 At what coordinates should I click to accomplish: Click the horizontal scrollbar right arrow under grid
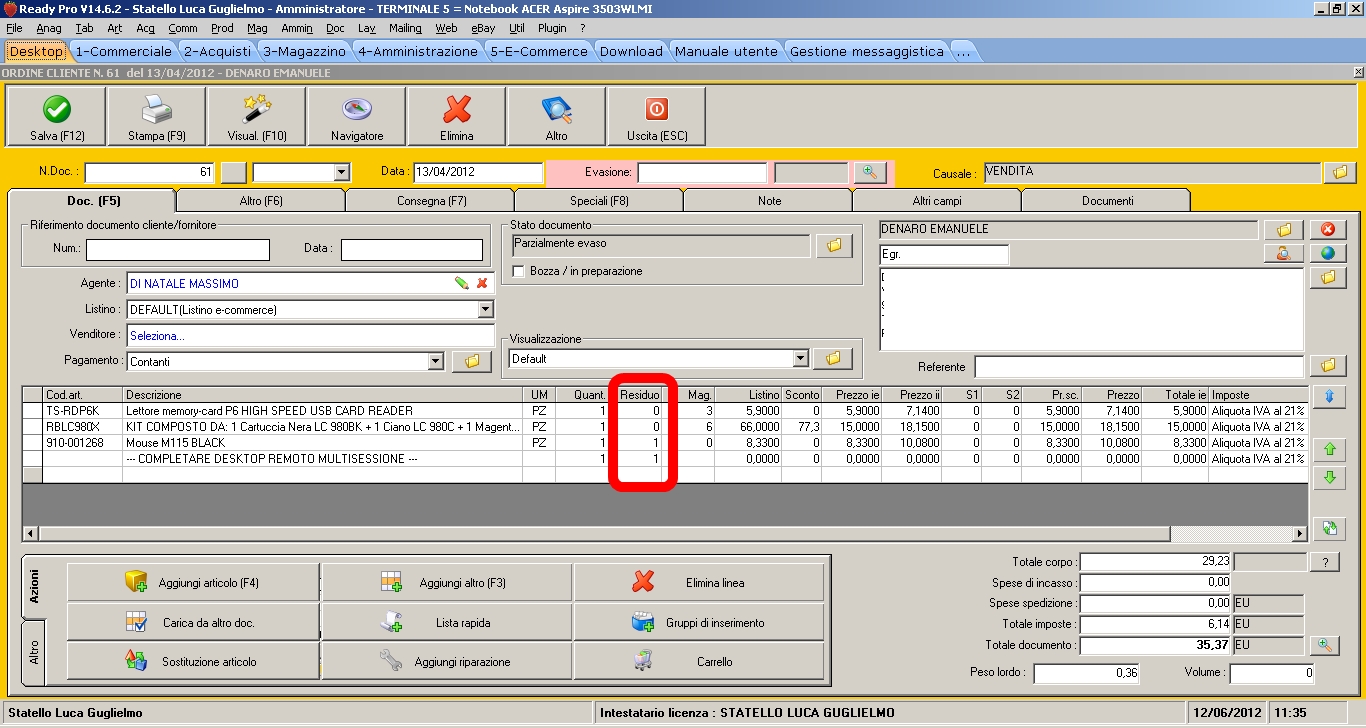1300,534
